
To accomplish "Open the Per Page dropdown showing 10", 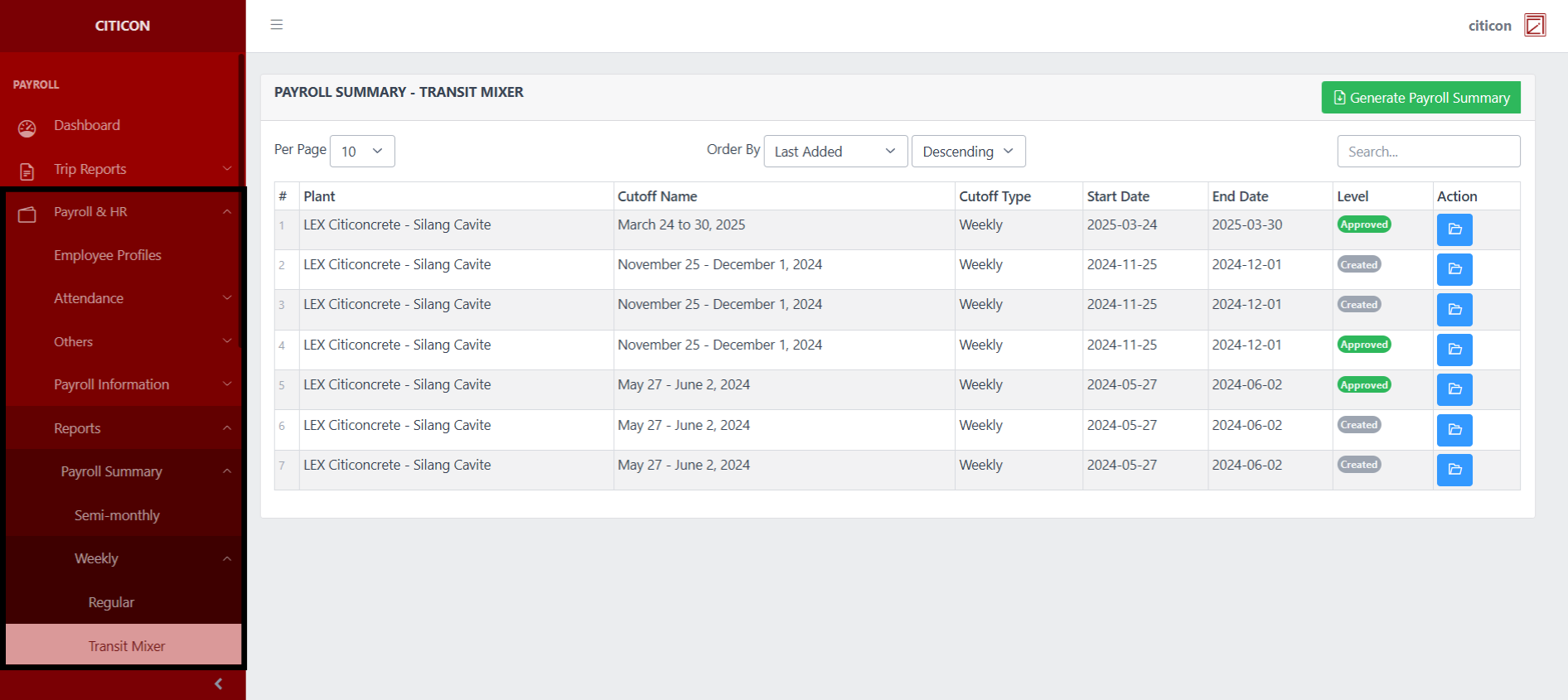I will pyautogui.click(x=362, y=152).
